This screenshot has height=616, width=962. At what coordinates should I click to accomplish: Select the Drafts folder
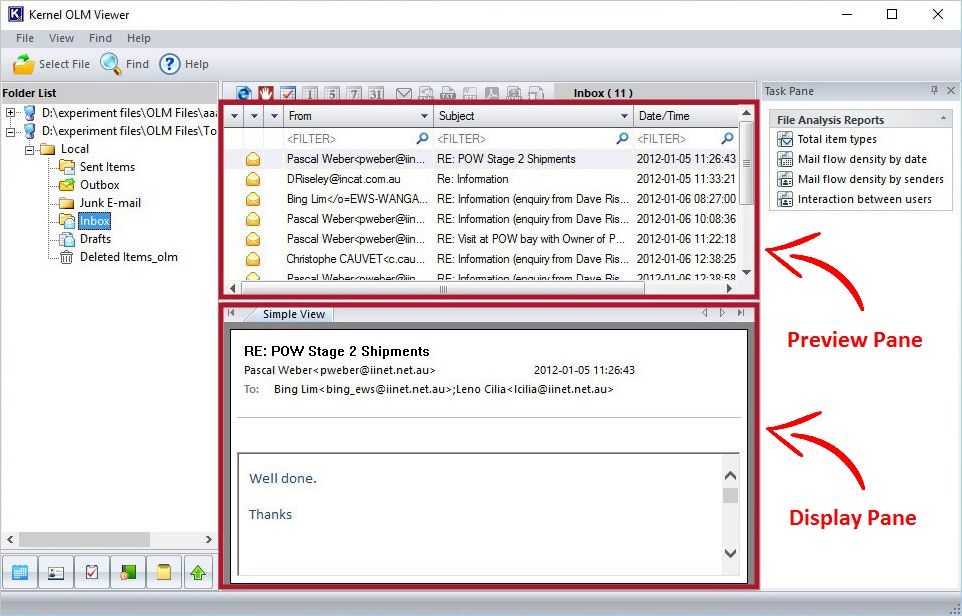point(95,239)
